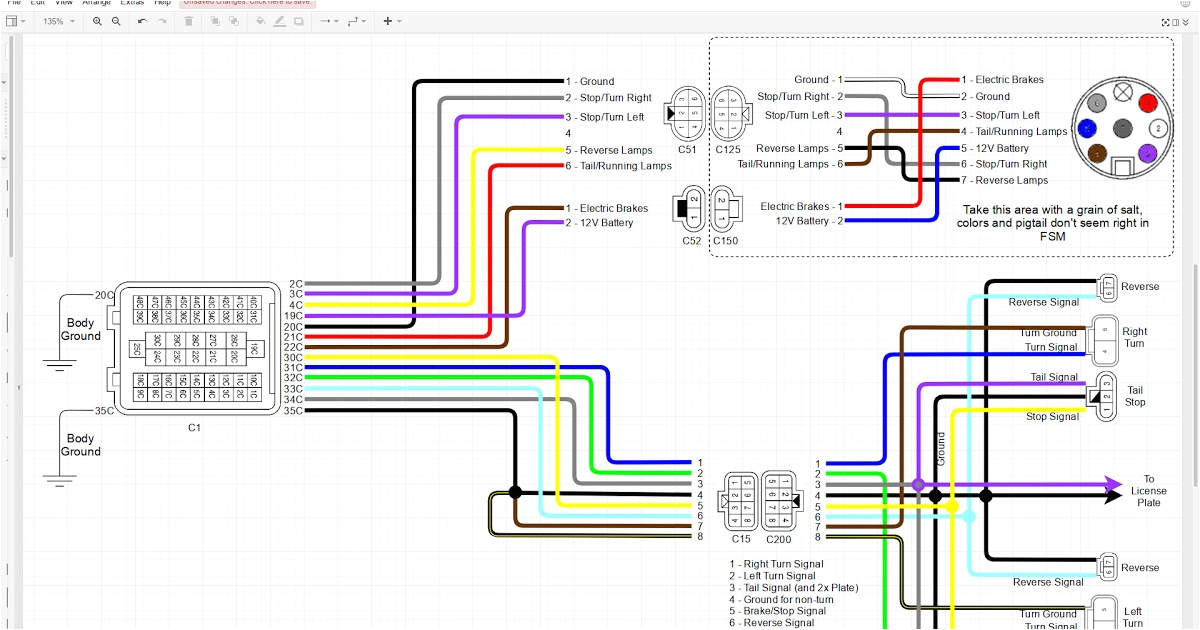
Task: Open the Line Color picker
Action: (x=280, y=20)
